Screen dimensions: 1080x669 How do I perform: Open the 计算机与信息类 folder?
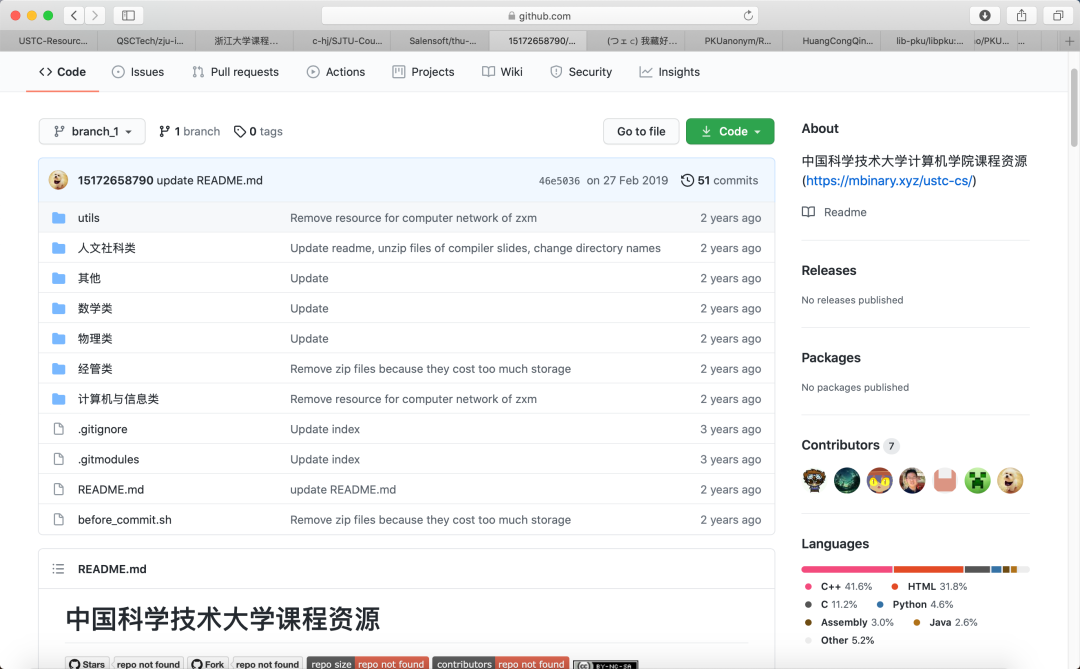click(x=118, y=399)
